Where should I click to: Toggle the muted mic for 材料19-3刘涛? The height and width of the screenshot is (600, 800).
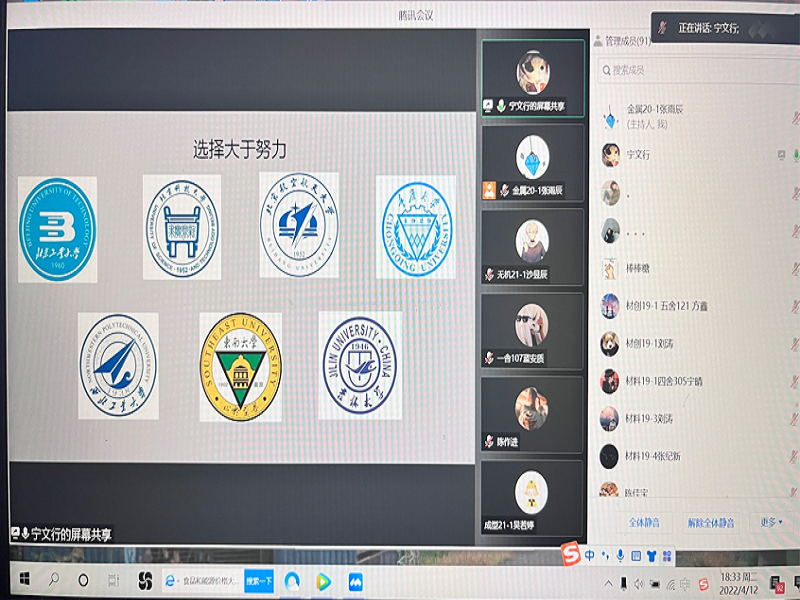(795, 418)
